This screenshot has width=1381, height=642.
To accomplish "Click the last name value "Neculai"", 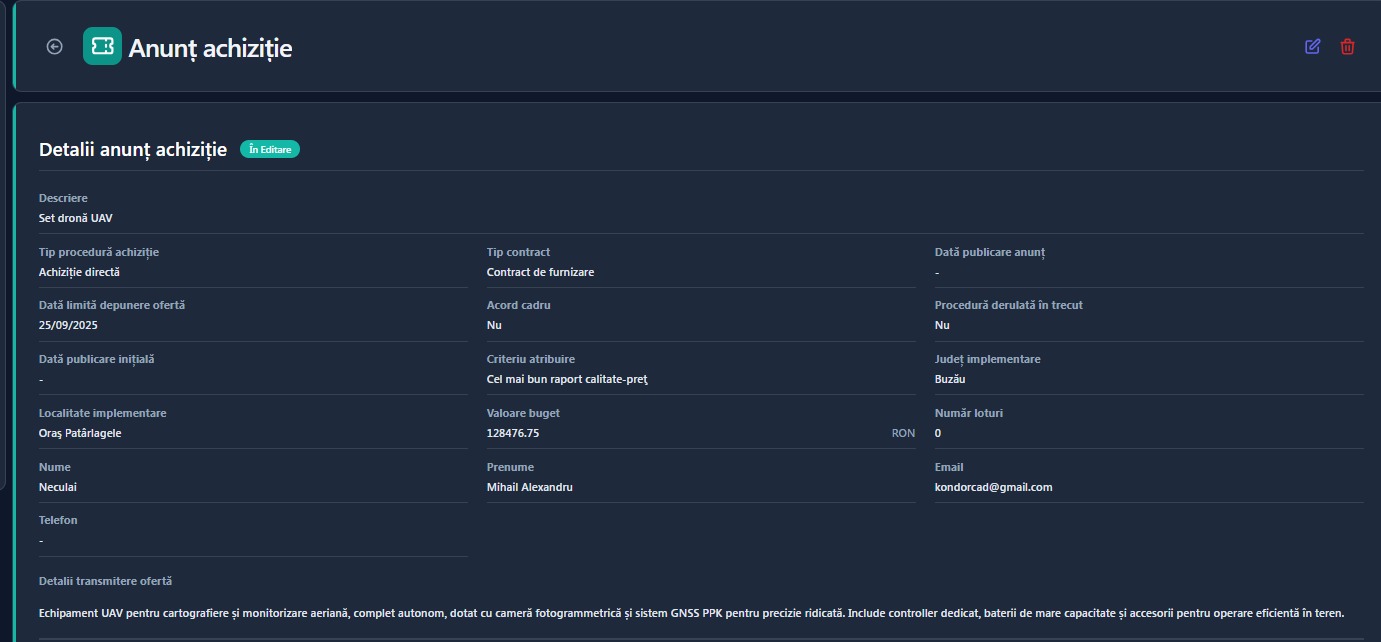I will 58,488.
